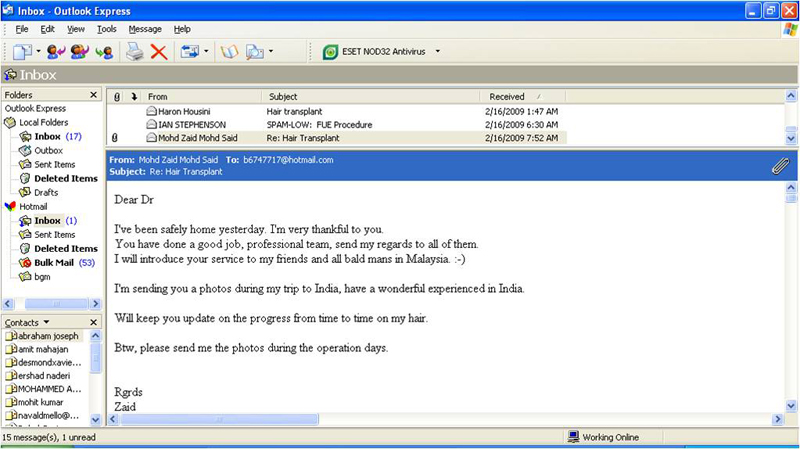Viewport: 800px width, 449px height.
Task: Open the Addresses book icon
Action: 229,51
